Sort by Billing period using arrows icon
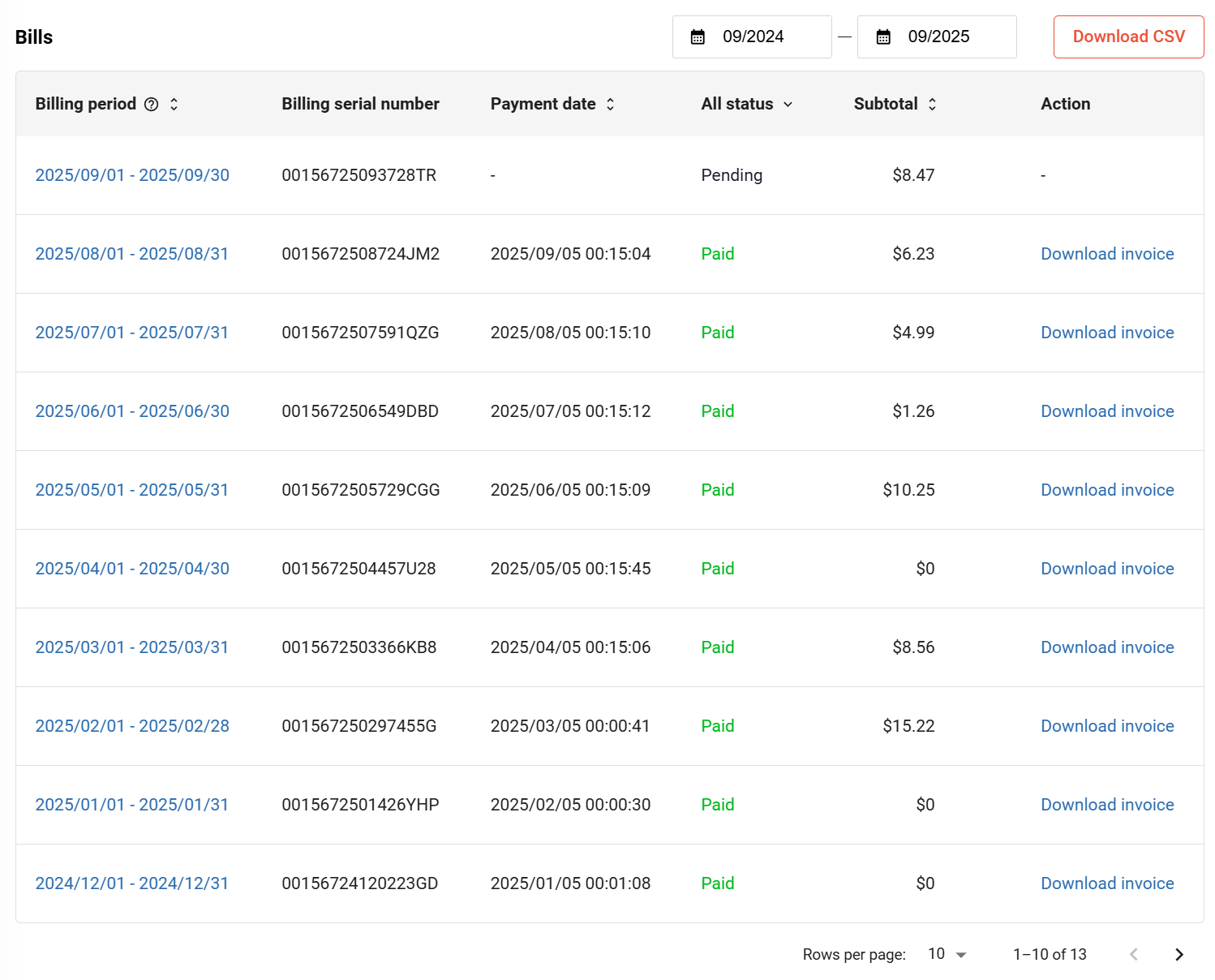This screenshot has width=1215, height=980. coord(174,104)
